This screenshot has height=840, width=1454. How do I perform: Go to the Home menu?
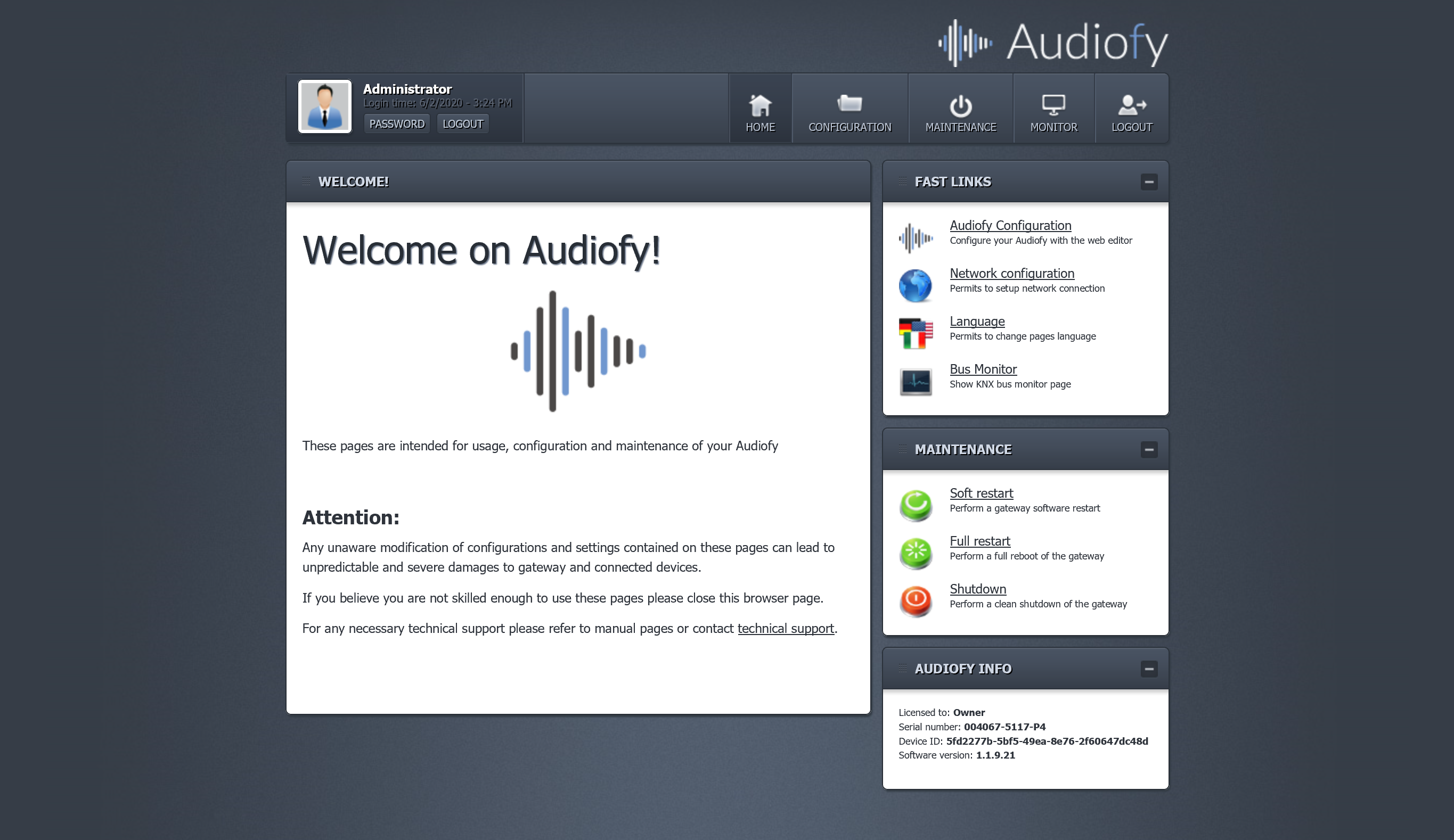760,113
